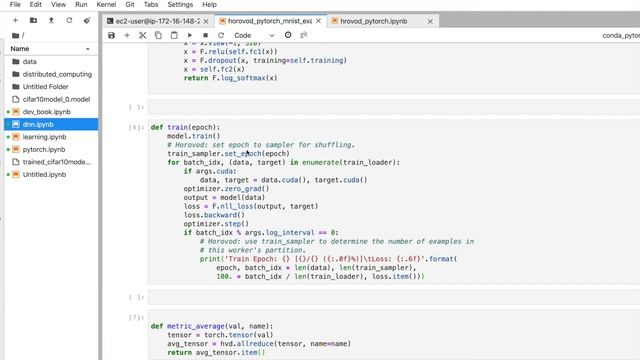Image resolution: width=640 pixels, height=360 pixels.
Task: Open the Run menu
Action: pos(81,4)
